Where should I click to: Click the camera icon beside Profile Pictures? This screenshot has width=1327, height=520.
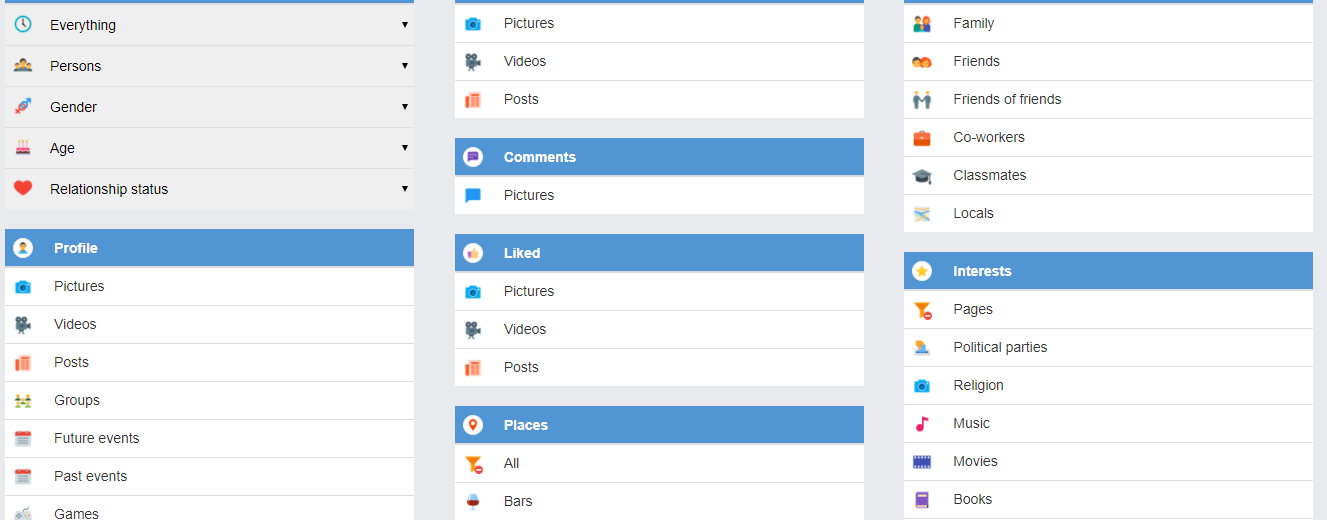pos(23,287)
